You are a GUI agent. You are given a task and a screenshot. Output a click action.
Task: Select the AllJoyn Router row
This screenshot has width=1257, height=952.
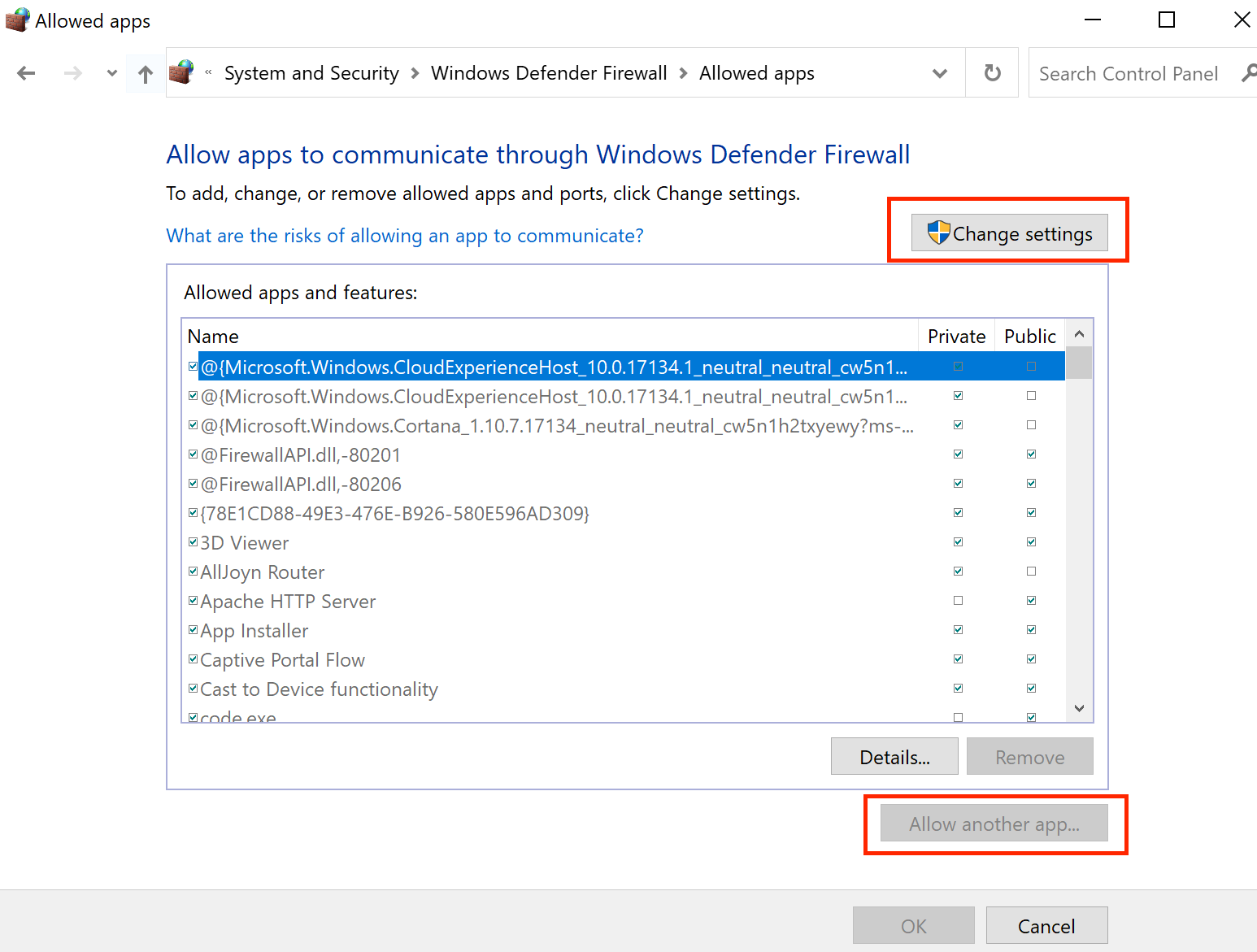(624, 572)
